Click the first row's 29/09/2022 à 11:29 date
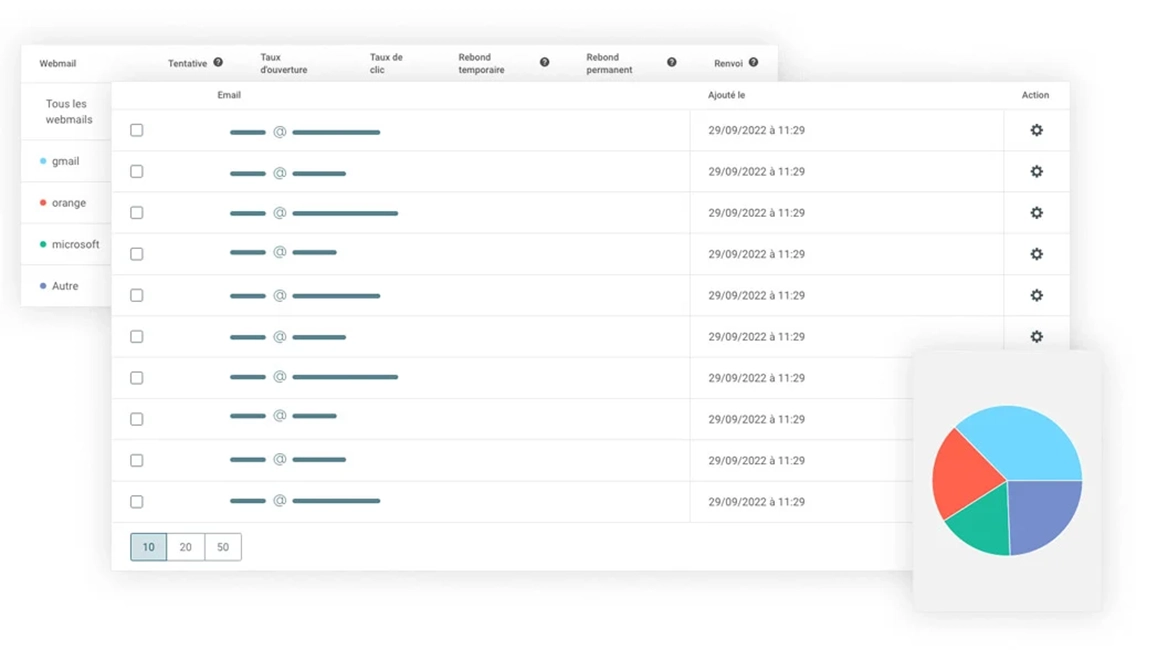The image size is (1168, 670). 756,130
